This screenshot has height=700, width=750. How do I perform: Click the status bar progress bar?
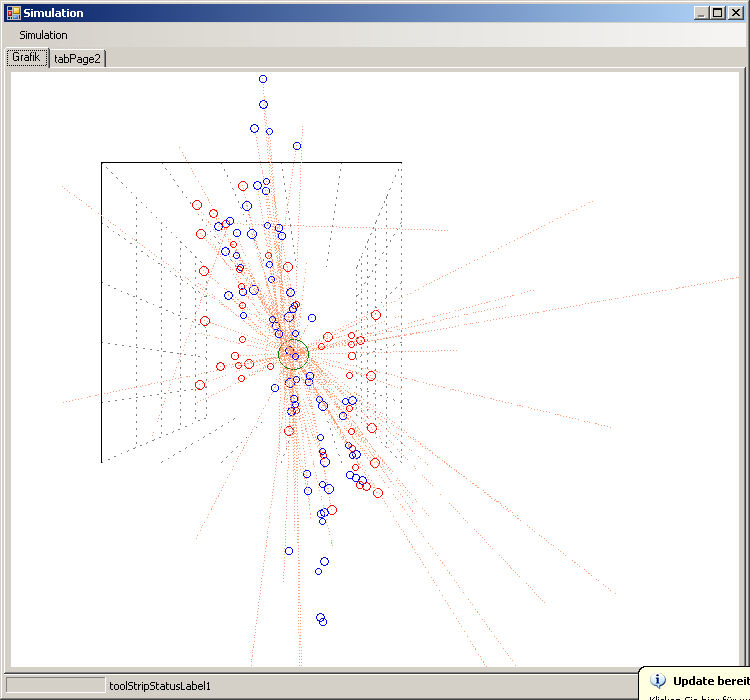55,685
